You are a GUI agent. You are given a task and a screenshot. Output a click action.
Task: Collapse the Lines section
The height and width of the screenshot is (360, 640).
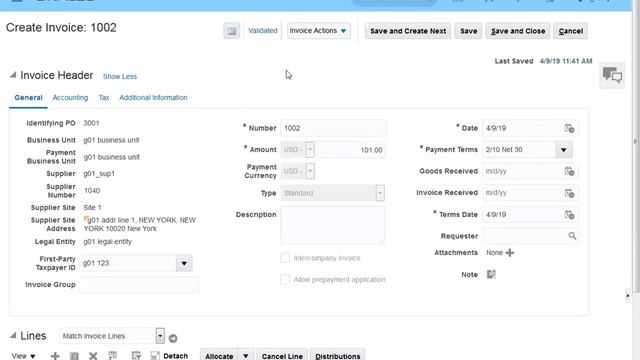click(13, 336)
